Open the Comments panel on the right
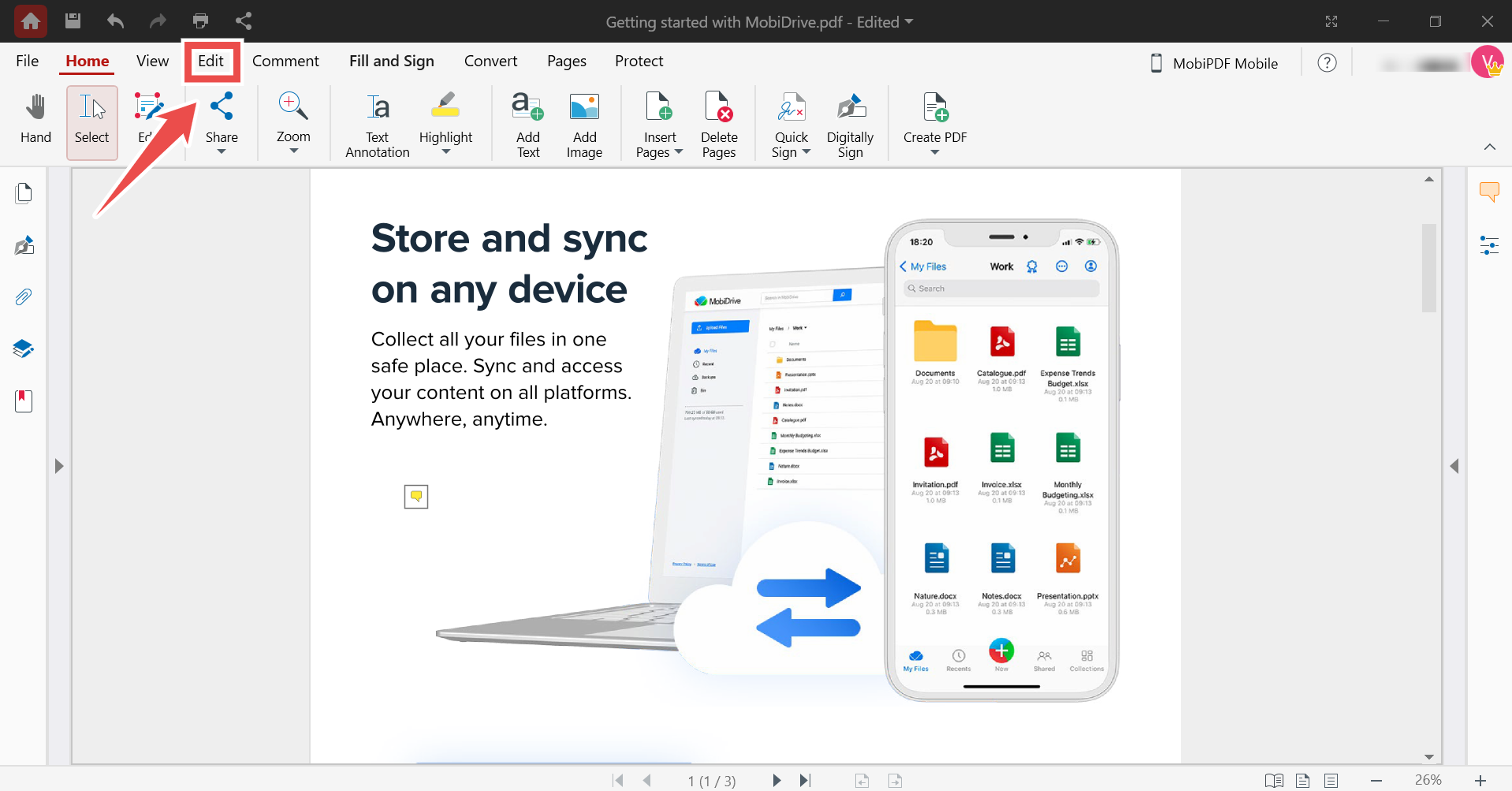Viewport: 1512px width, 791px height. [x=1489, y=192]
